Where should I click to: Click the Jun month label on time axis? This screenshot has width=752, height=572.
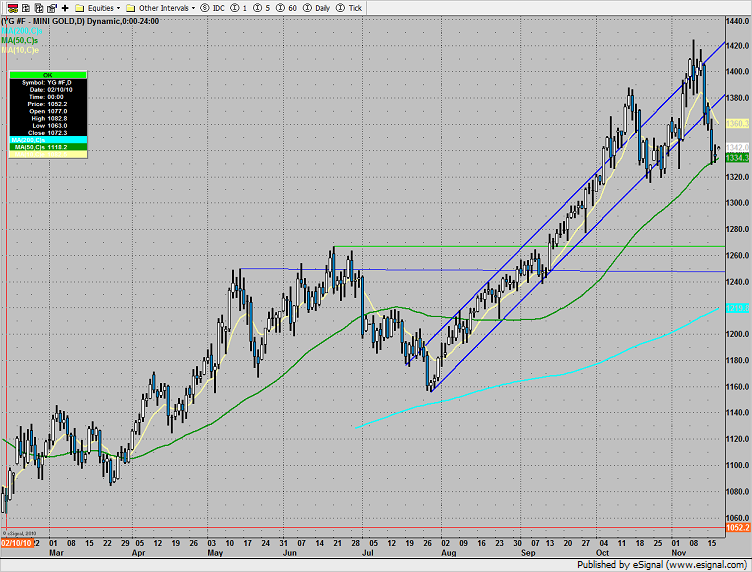coord(290,553)
